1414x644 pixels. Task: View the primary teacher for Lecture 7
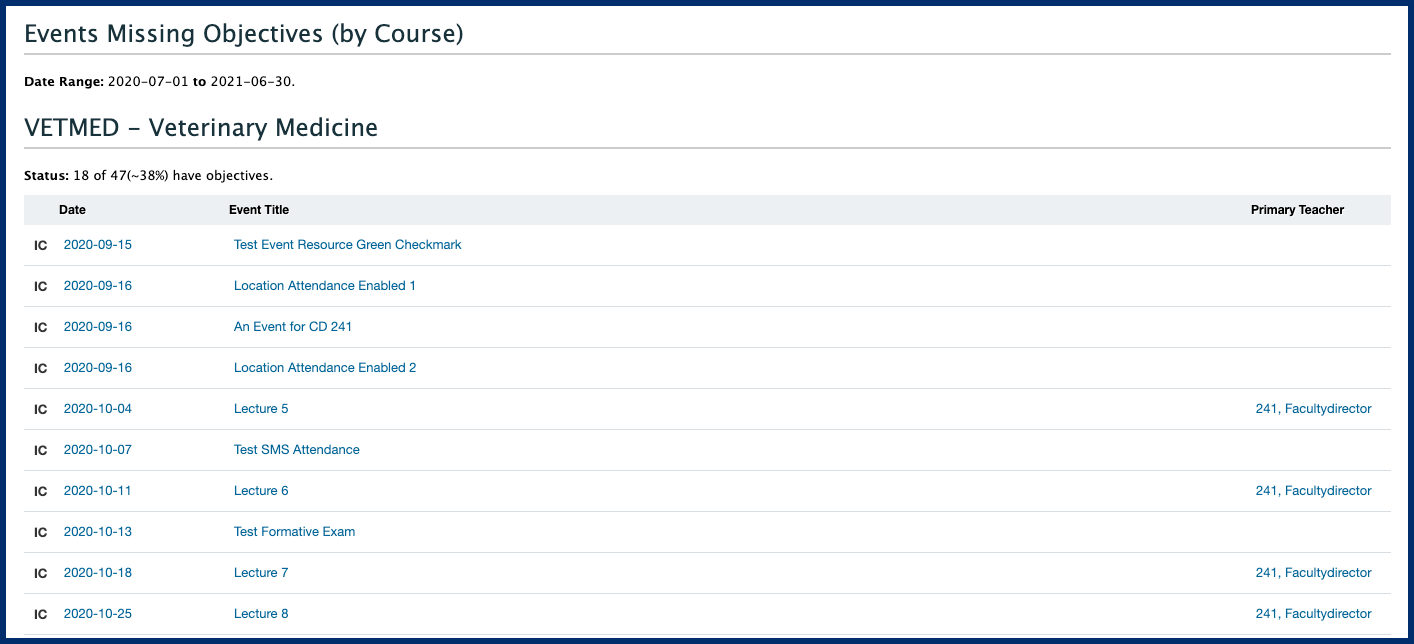[1313, 573]
